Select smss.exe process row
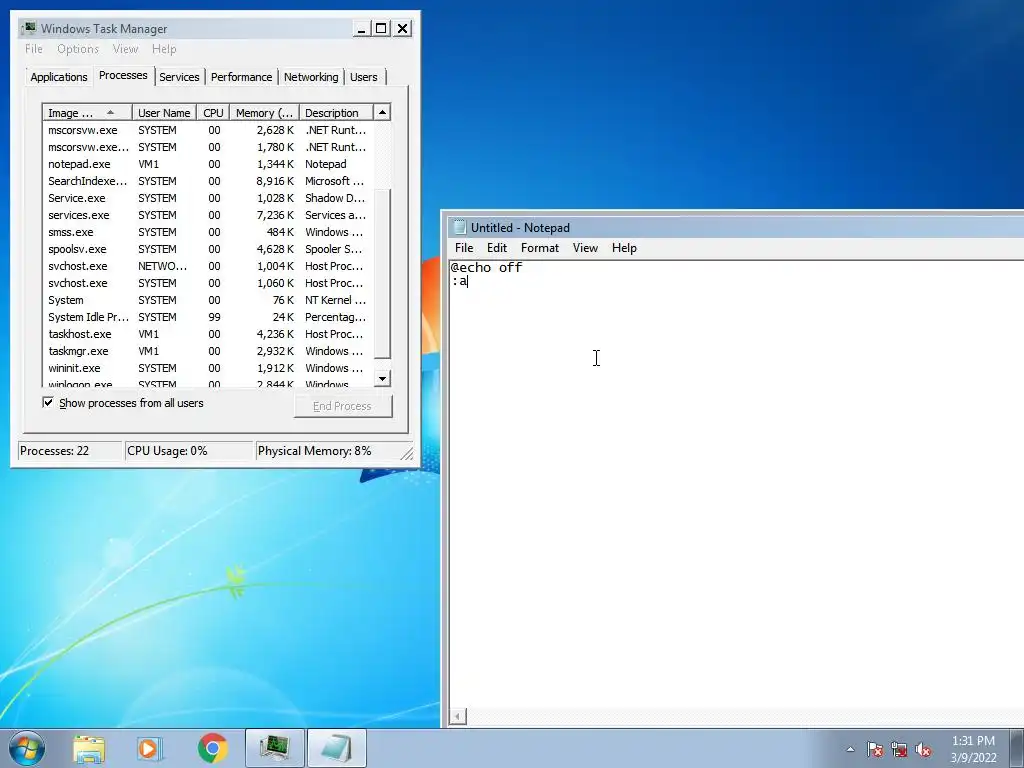The width and height of the screenshot is (1024, 768). point(208,232)
